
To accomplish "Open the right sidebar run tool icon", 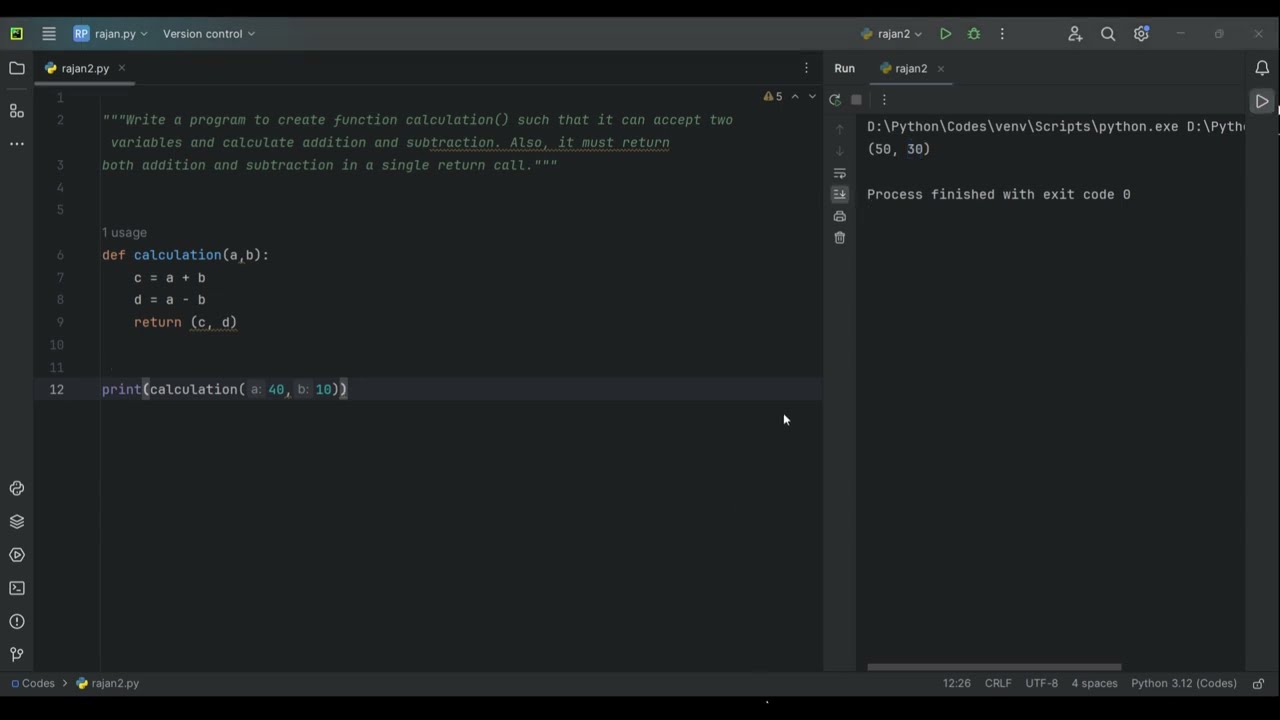I will (1262, 101).
